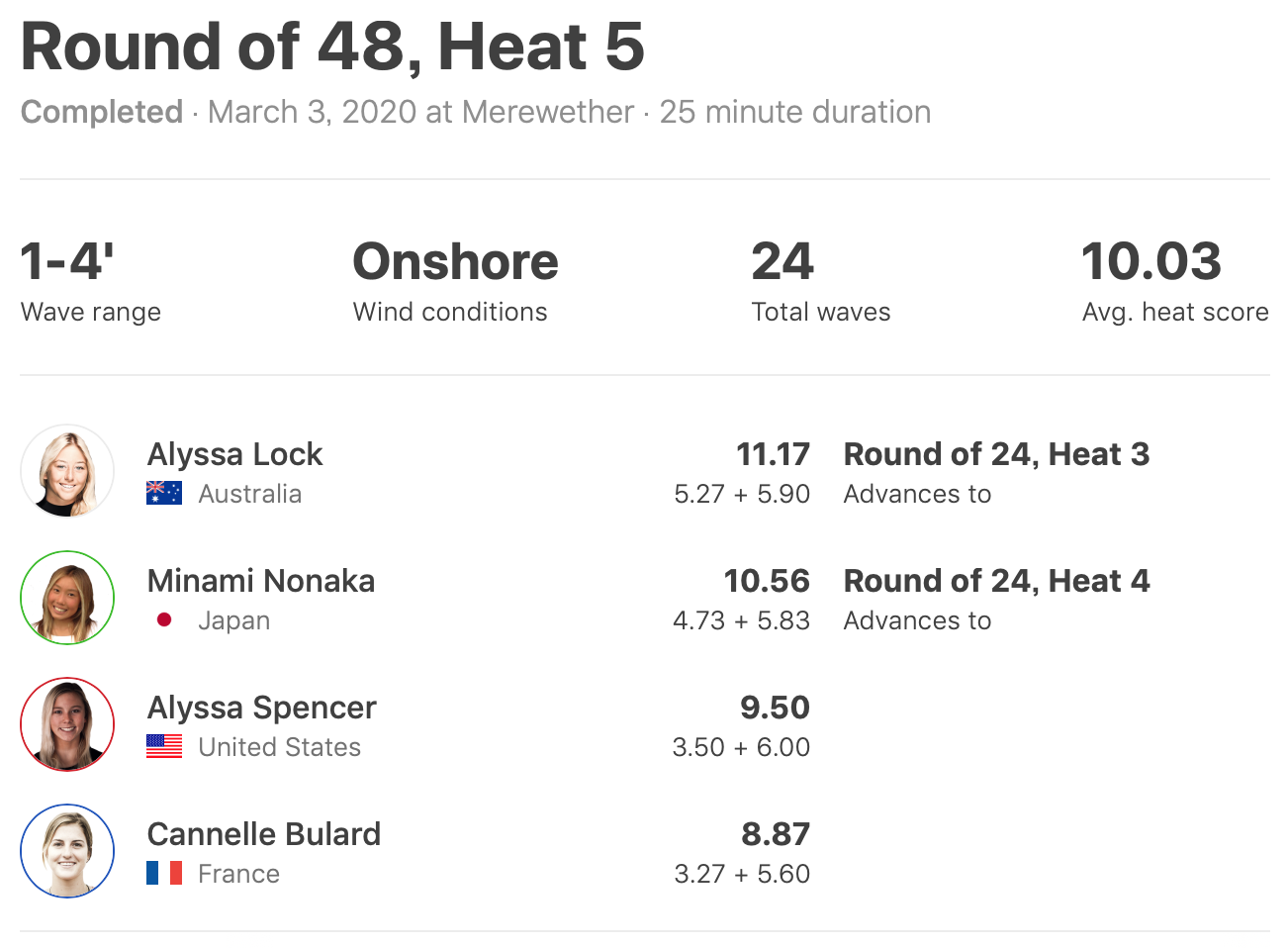Go to Round of 24, Heat 4

pos(996,581)
